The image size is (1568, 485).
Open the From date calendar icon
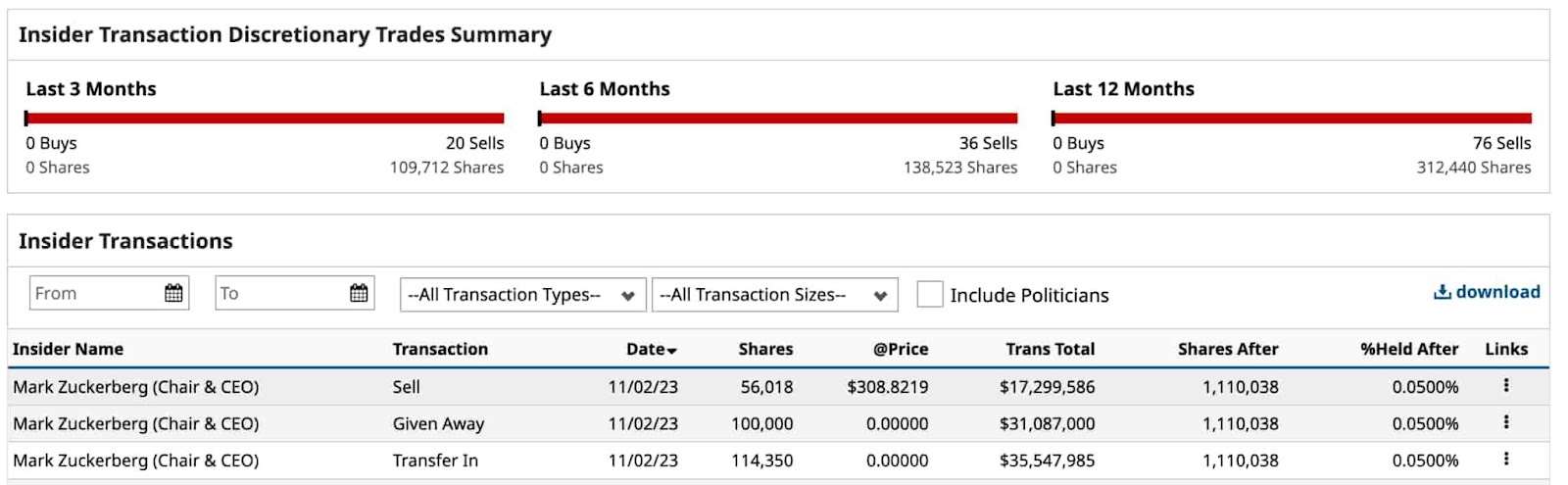pyautogui.click(x=173, y=293)
